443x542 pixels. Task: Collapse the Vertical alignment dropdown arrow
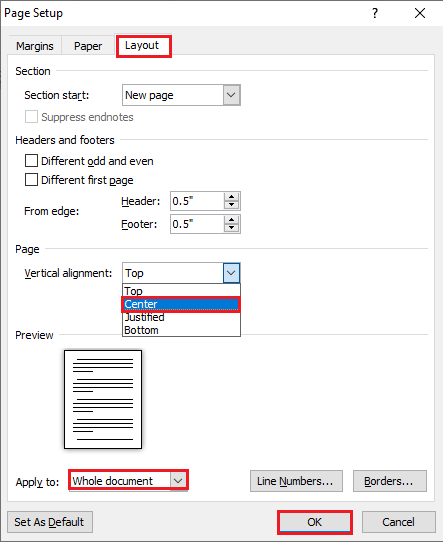231,273
